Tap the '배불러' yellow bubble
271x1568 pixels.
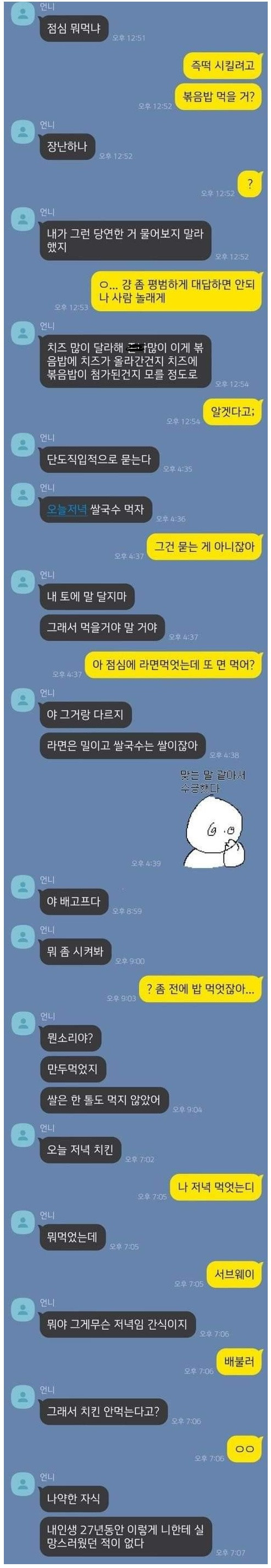pos(239,1361)
